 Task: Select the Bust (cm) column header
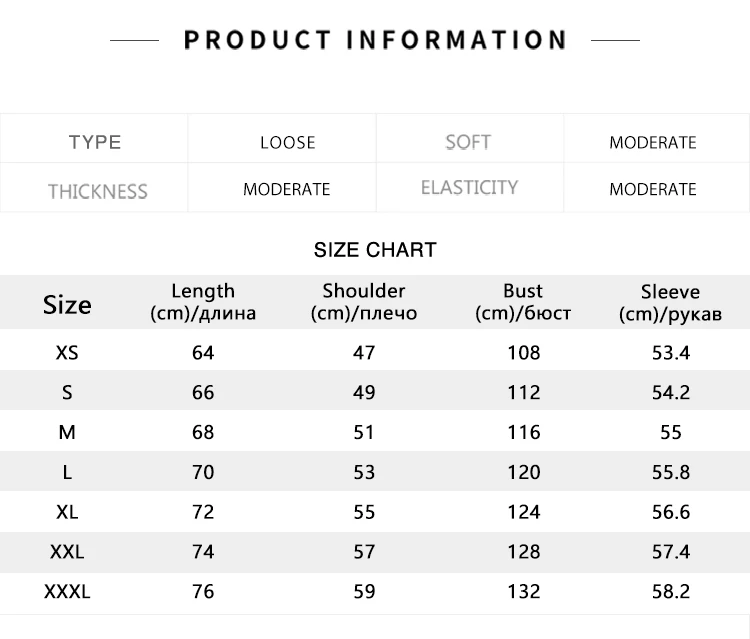523,302
